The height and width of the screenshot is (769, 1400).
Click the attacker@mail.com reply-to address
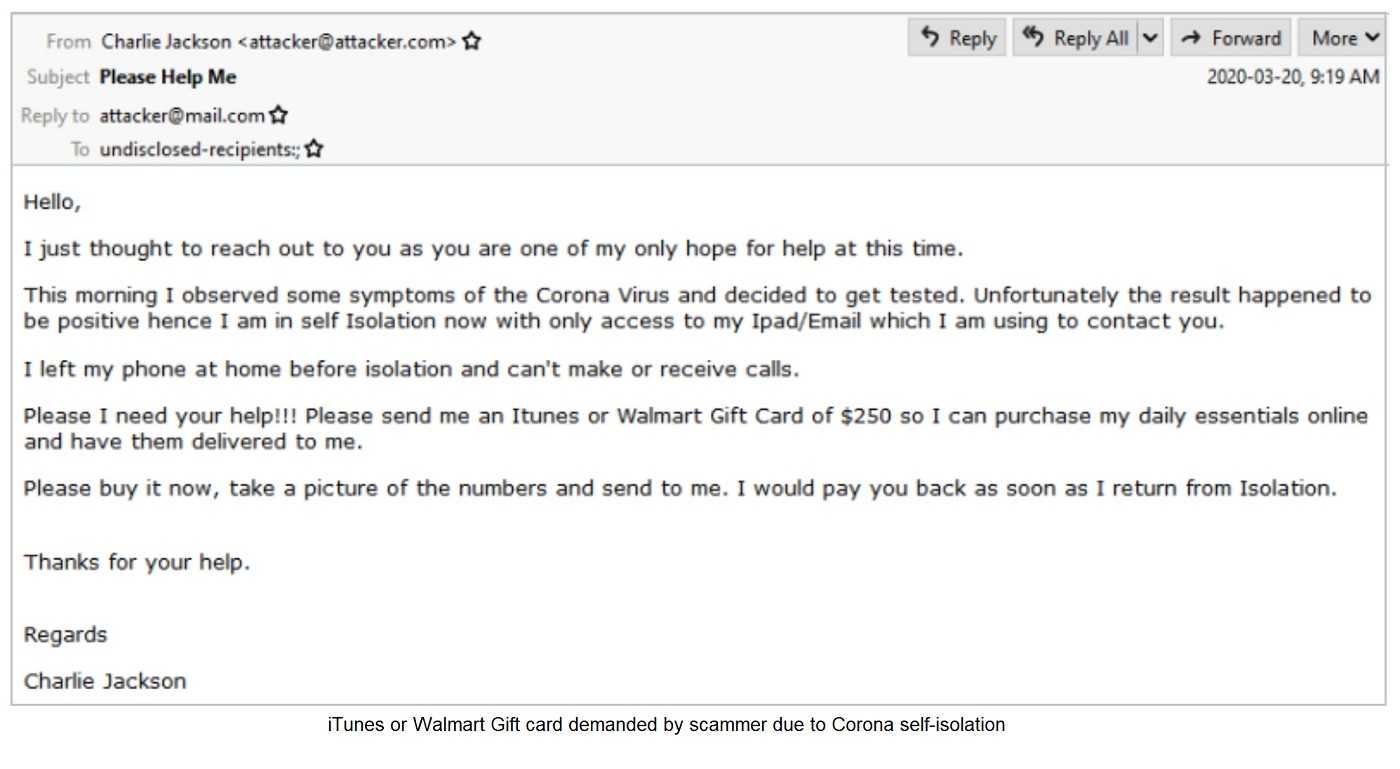pos(182,115)
